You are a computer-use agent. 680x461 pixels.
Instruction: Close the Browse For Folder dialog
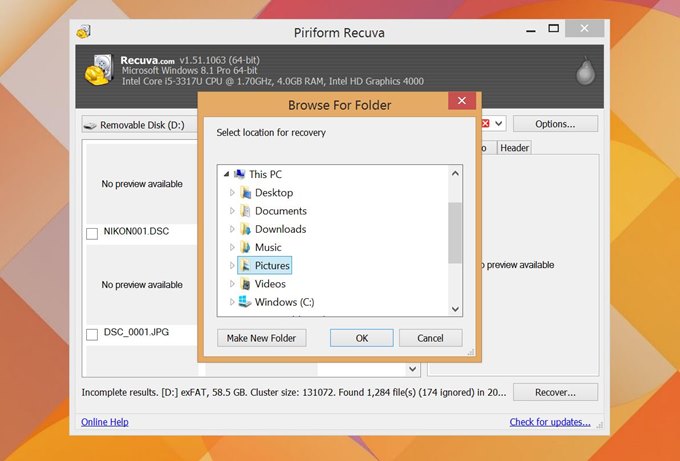462,101
